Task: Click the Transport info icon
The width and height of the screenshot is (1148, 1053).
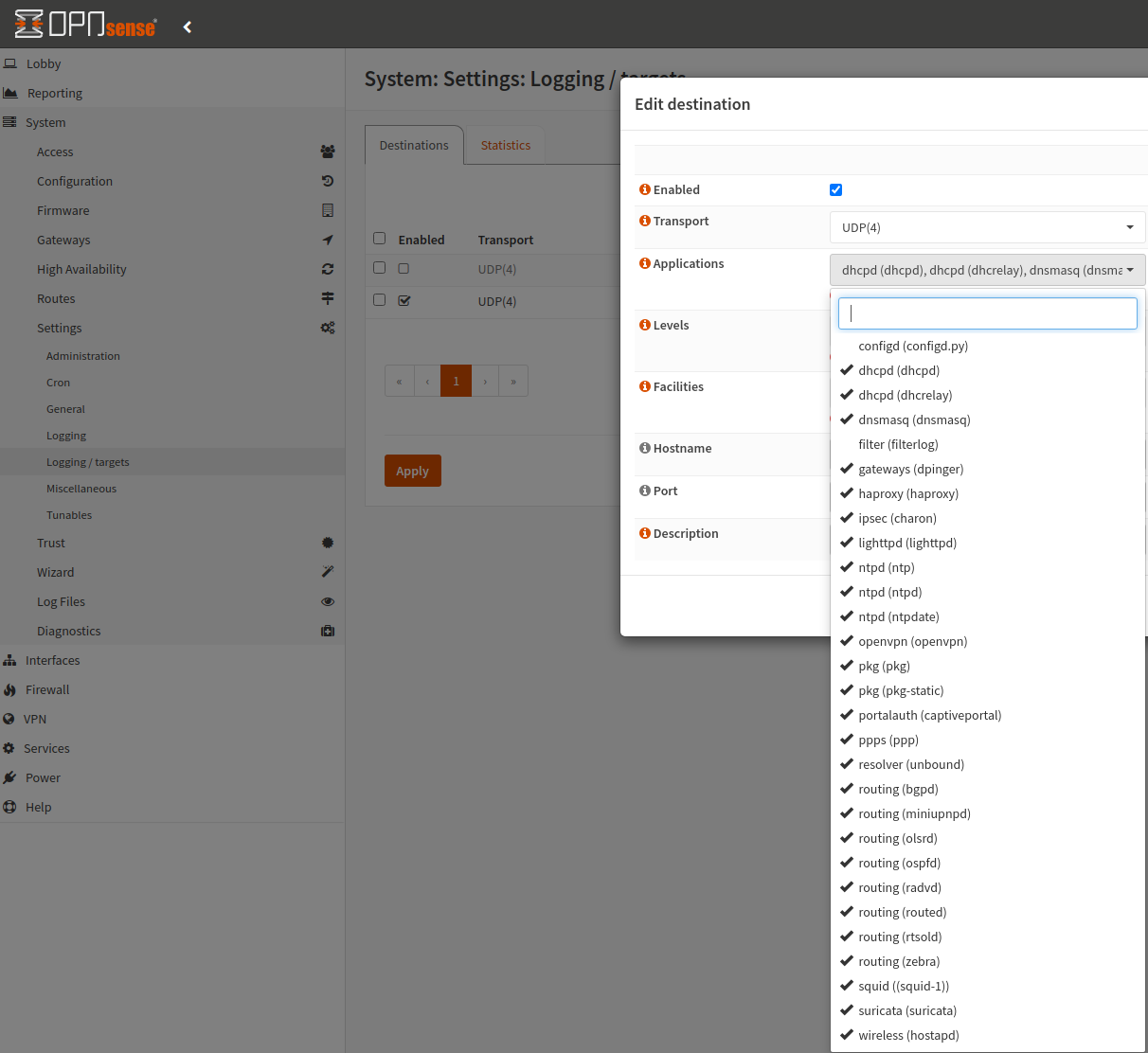Action: [645, 221]
